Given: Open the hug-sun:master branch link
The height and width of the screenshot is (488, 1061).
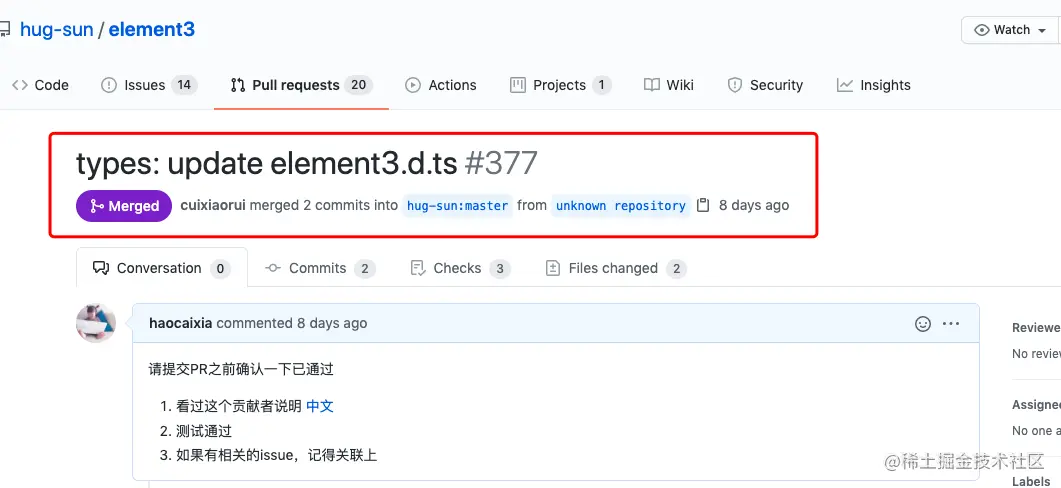Looking at the screenshot, I should click(457, 206).
